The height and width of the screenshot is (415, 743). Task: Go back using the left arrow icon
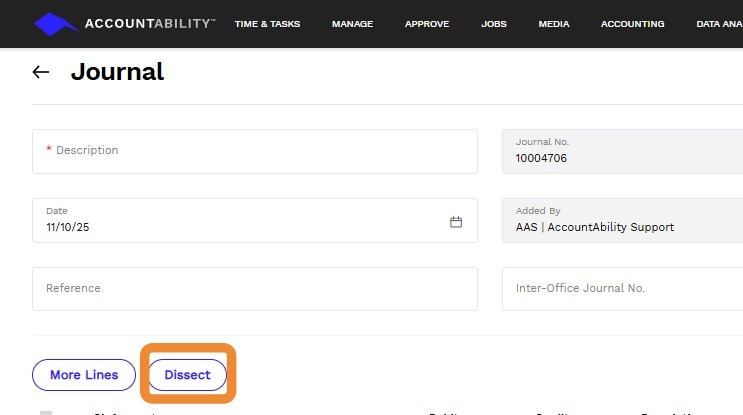point(41,72)
